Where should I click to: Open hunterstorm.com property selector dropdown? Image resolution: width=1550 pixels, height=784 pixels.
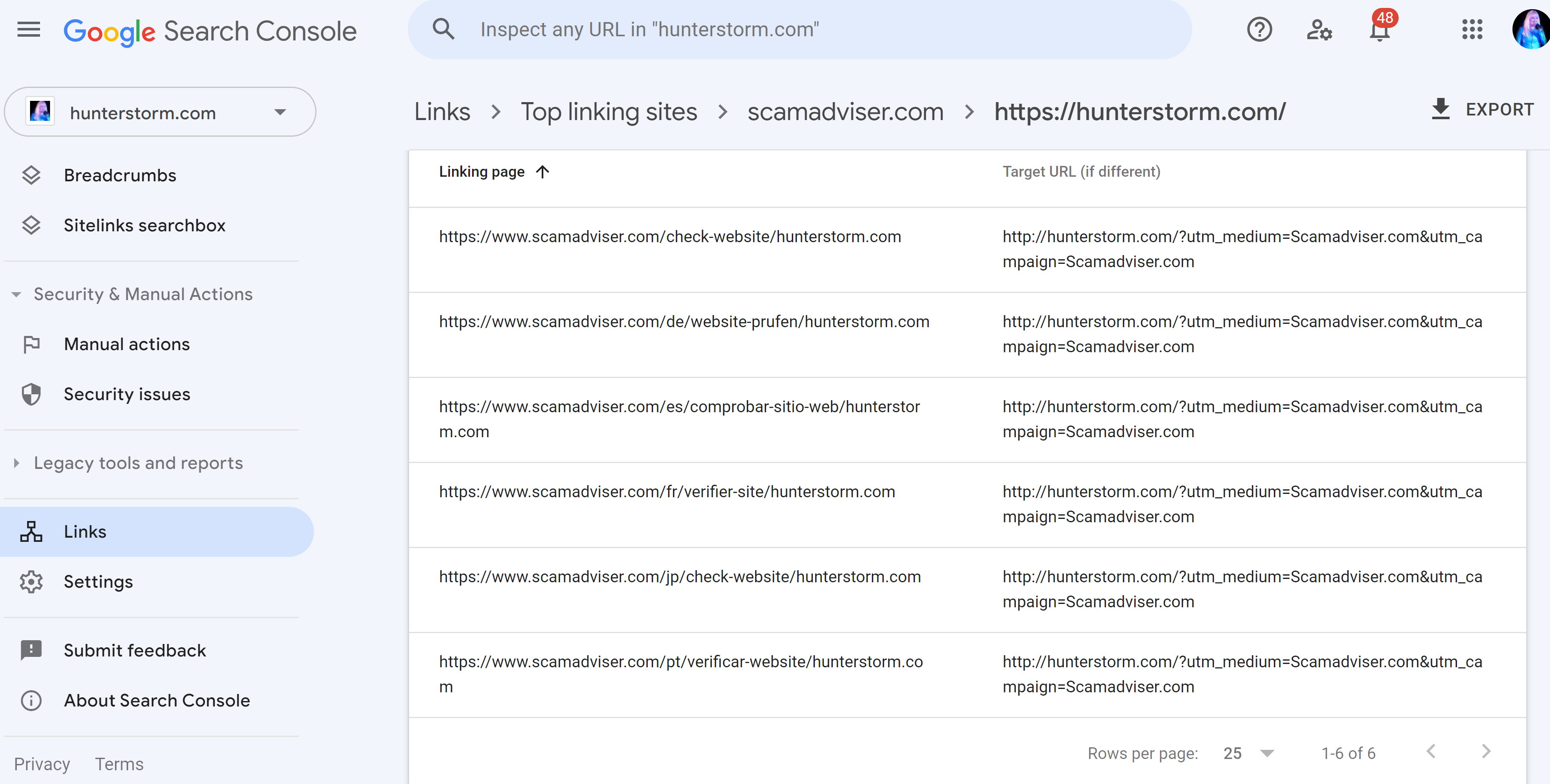(x=159, y=113)
